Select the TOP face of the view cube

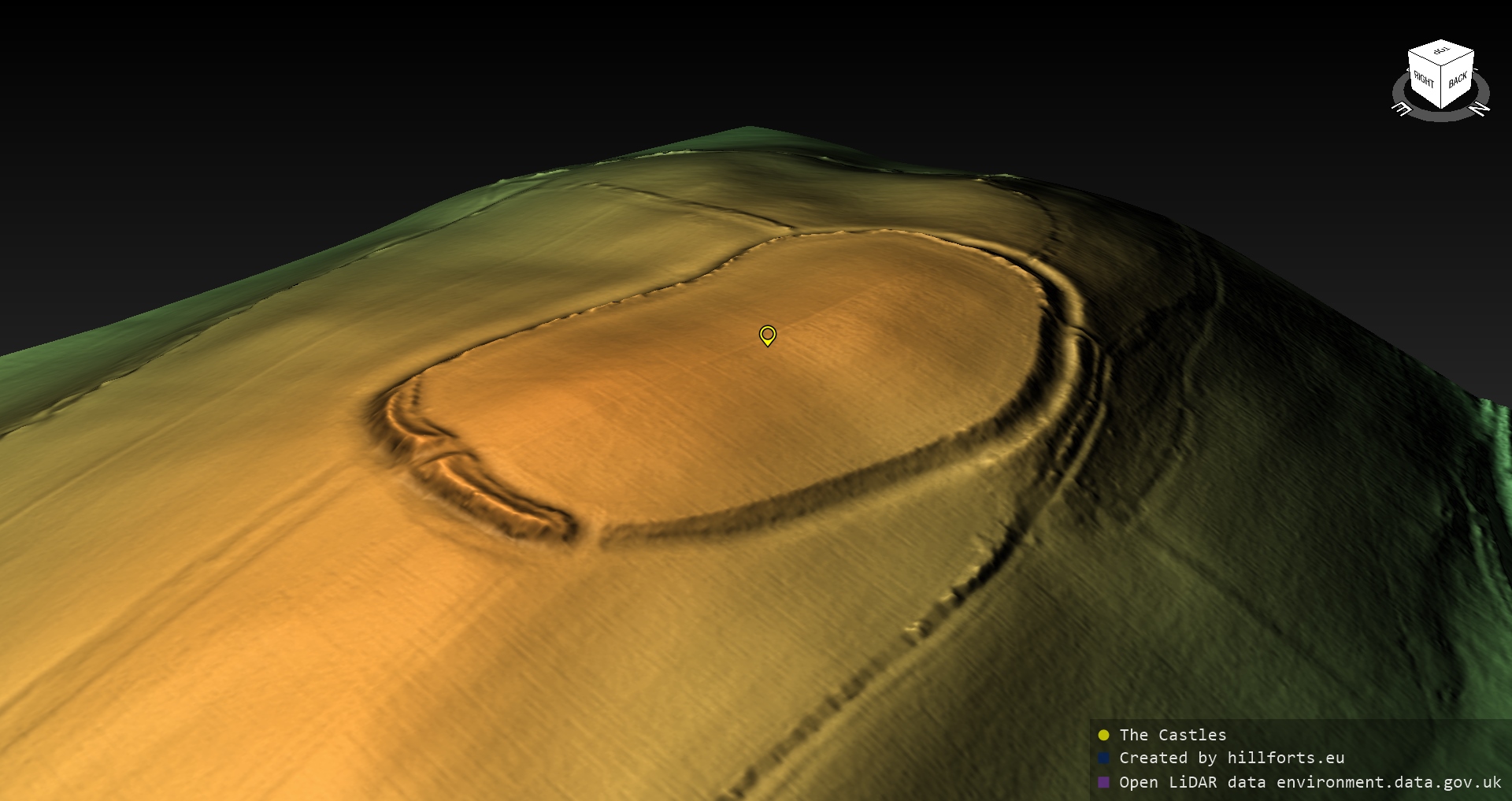(x=1441, y=52)
